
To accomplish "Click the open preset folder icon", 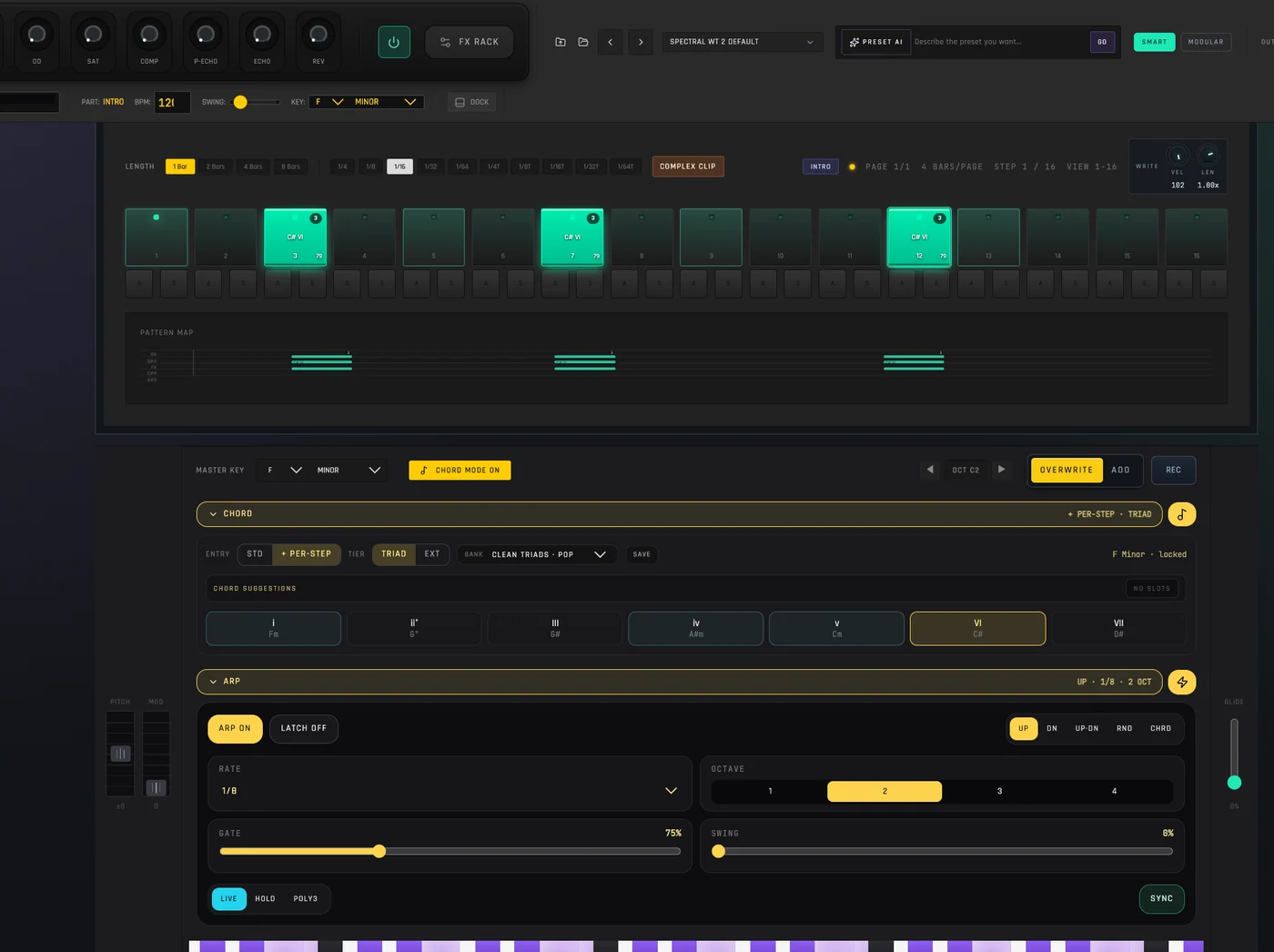I will pos(583,42).
